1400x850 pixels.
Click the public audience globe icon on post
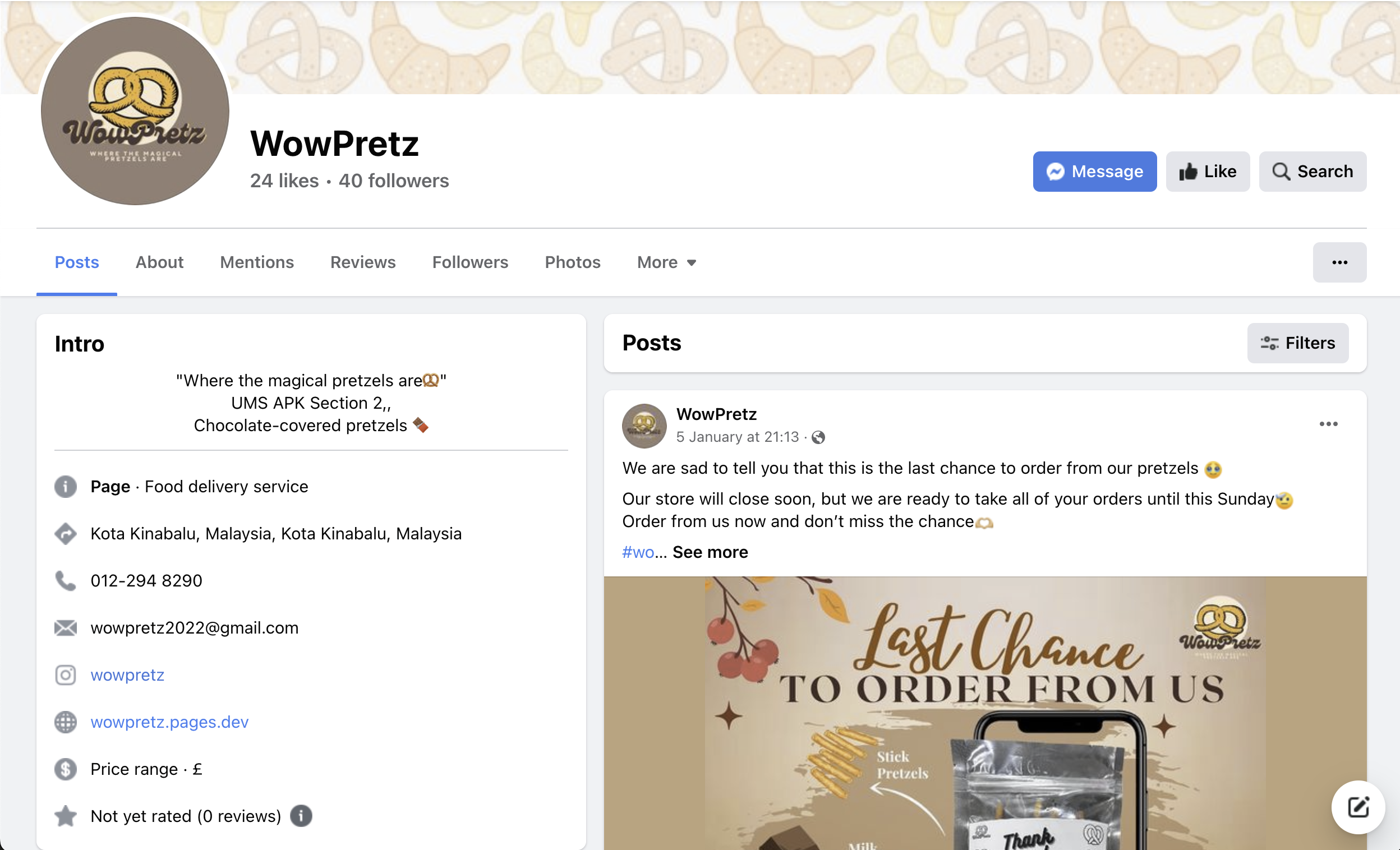(x=818, y=437)
